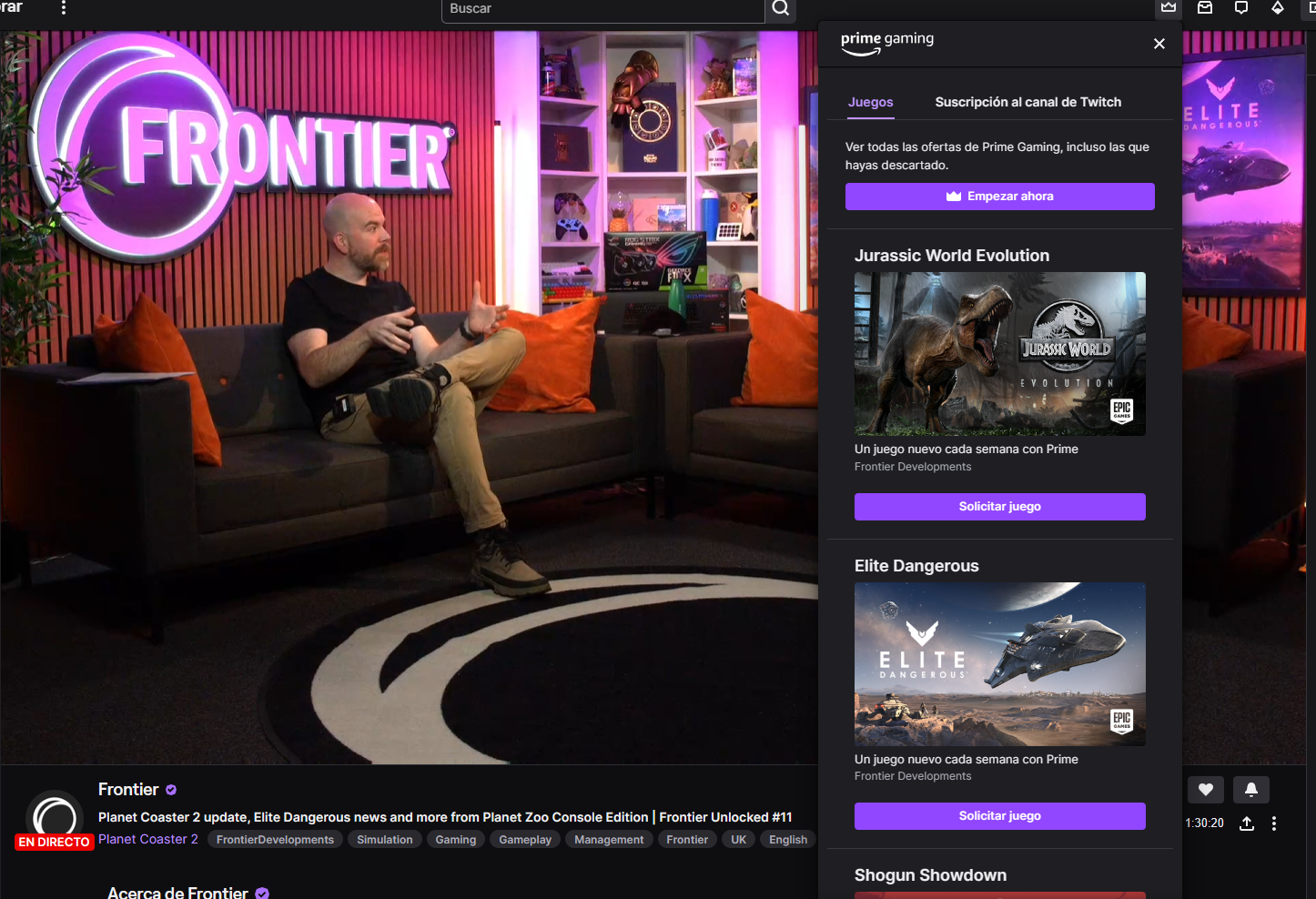Open the three-dot menu in top navigation
Image resolution: width=1316 pixels, height=899 pixels.
coord(63,8)
